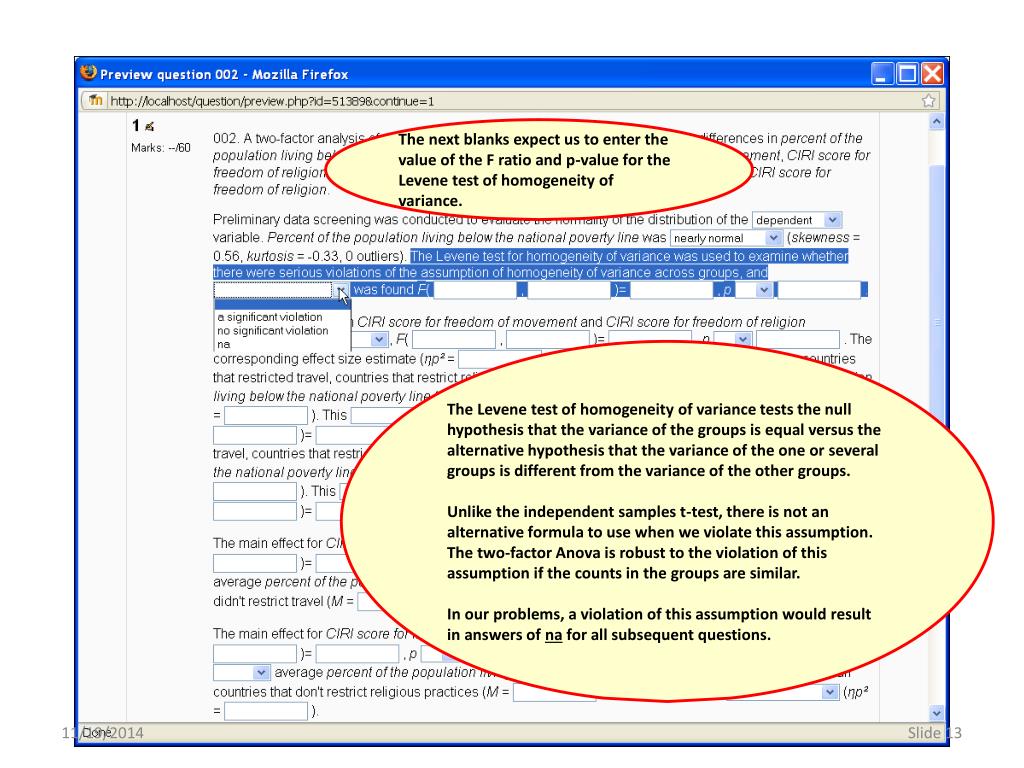
Task: Click field under 'The main effect for CIRI'
Action: tap(255, 563)
